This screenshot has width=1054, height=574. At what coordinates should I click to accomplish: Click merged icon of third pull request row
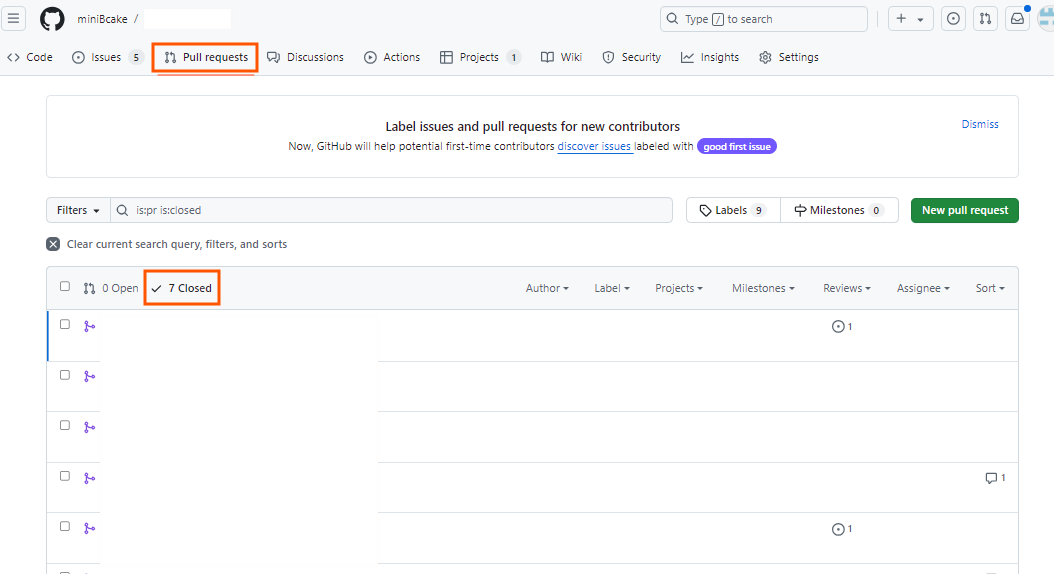(89, 427)
